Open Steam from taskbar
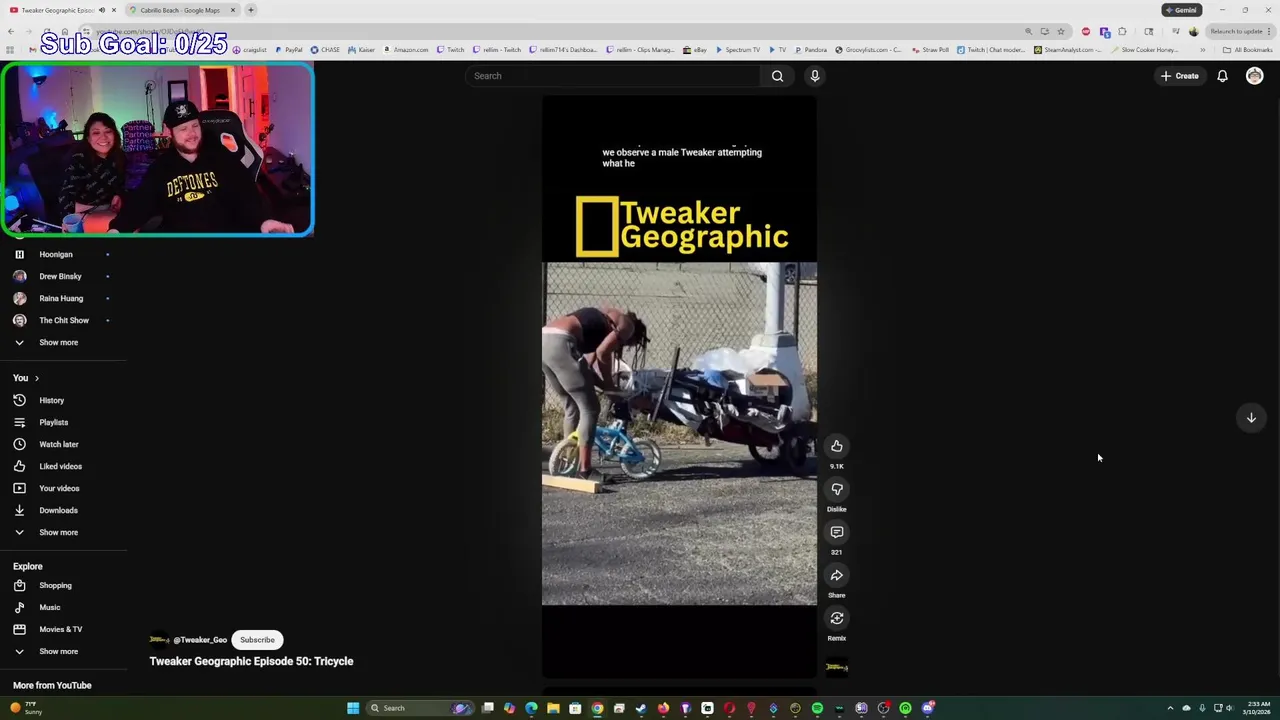 click(641, 708)
